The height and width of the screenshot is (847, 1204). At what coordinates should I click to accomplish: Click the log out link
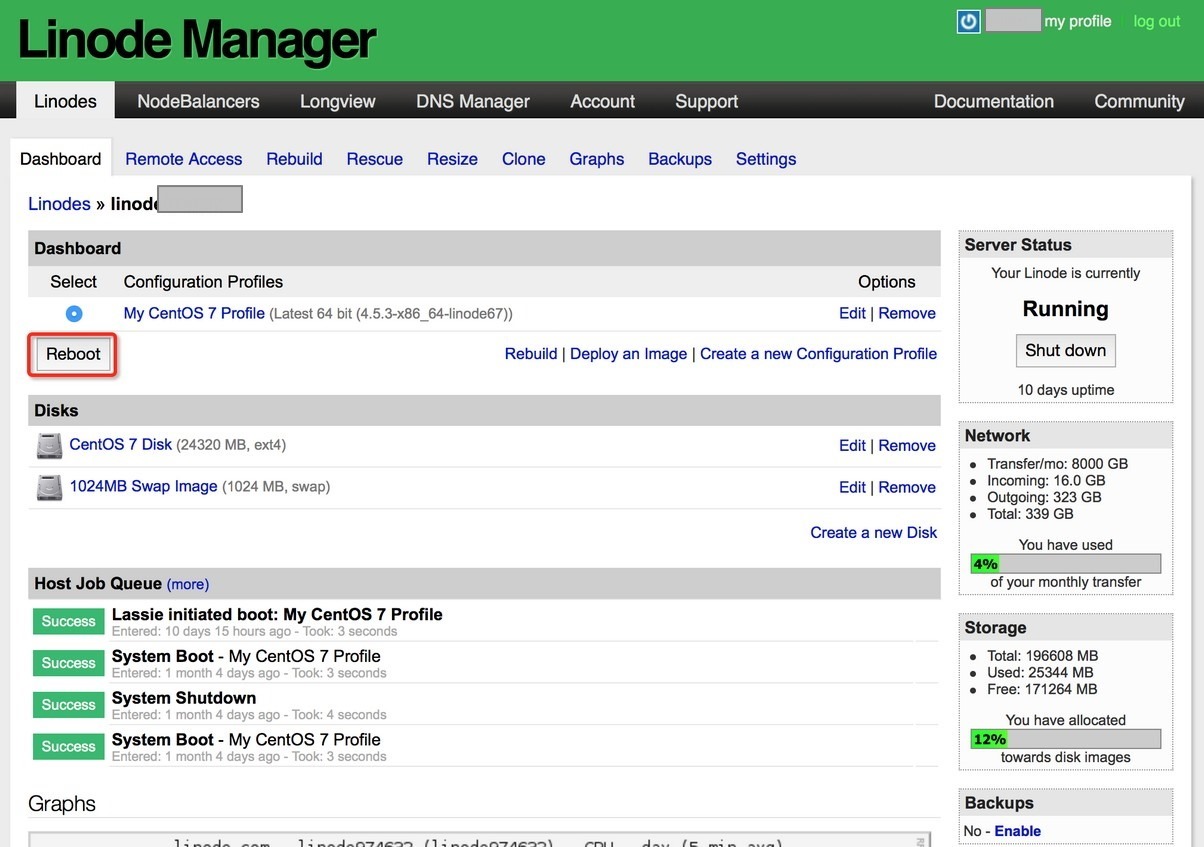(x=1157, y=21)
